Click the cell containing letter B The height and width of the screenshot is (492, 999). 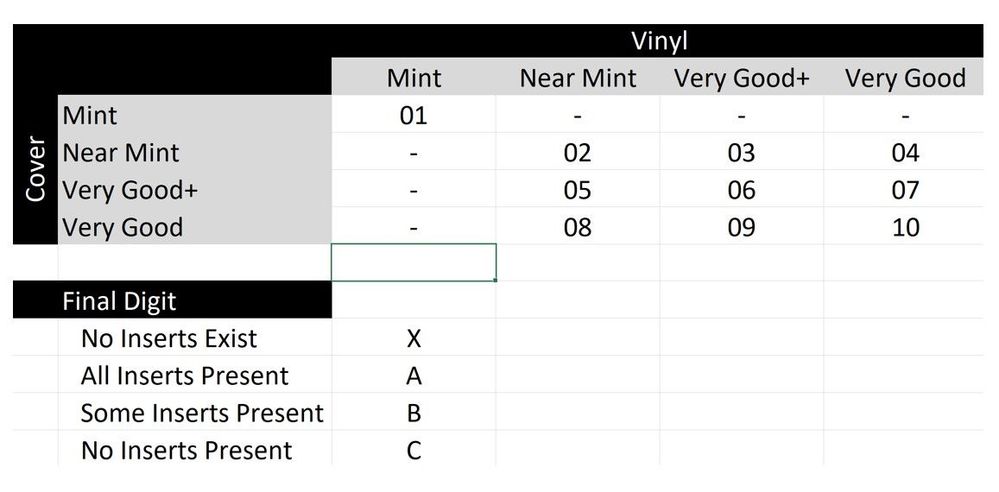pyautogui.click(x=413, y=413)
